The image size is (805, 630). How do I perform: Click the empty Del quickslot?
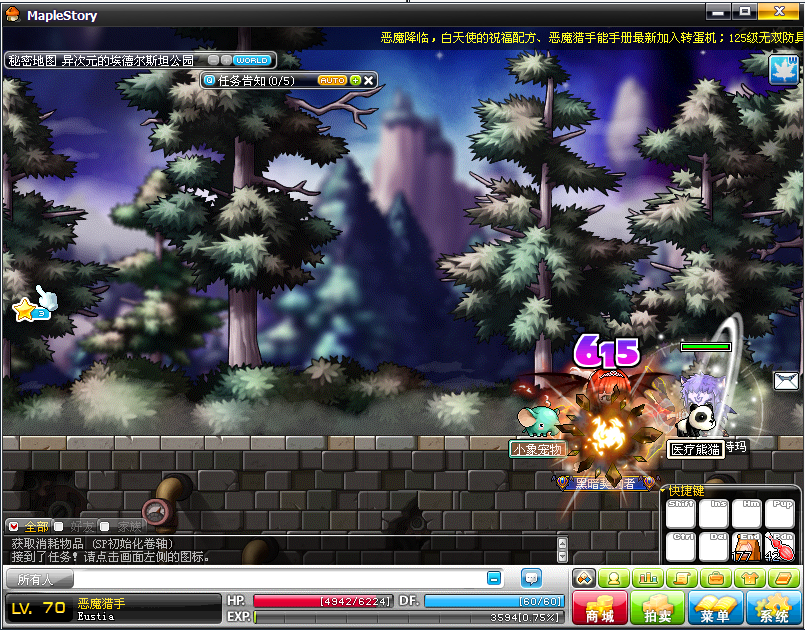coord(714,546)
